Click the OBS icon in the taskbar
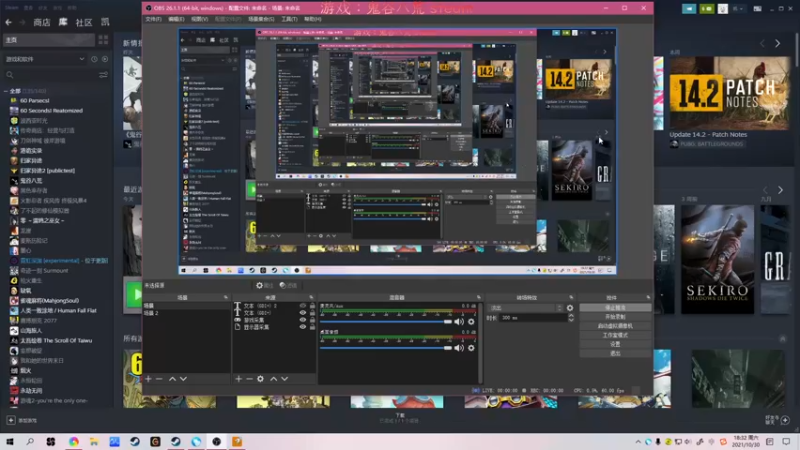The height and width of the screenshot is (450, 800). tap(216, 441)
